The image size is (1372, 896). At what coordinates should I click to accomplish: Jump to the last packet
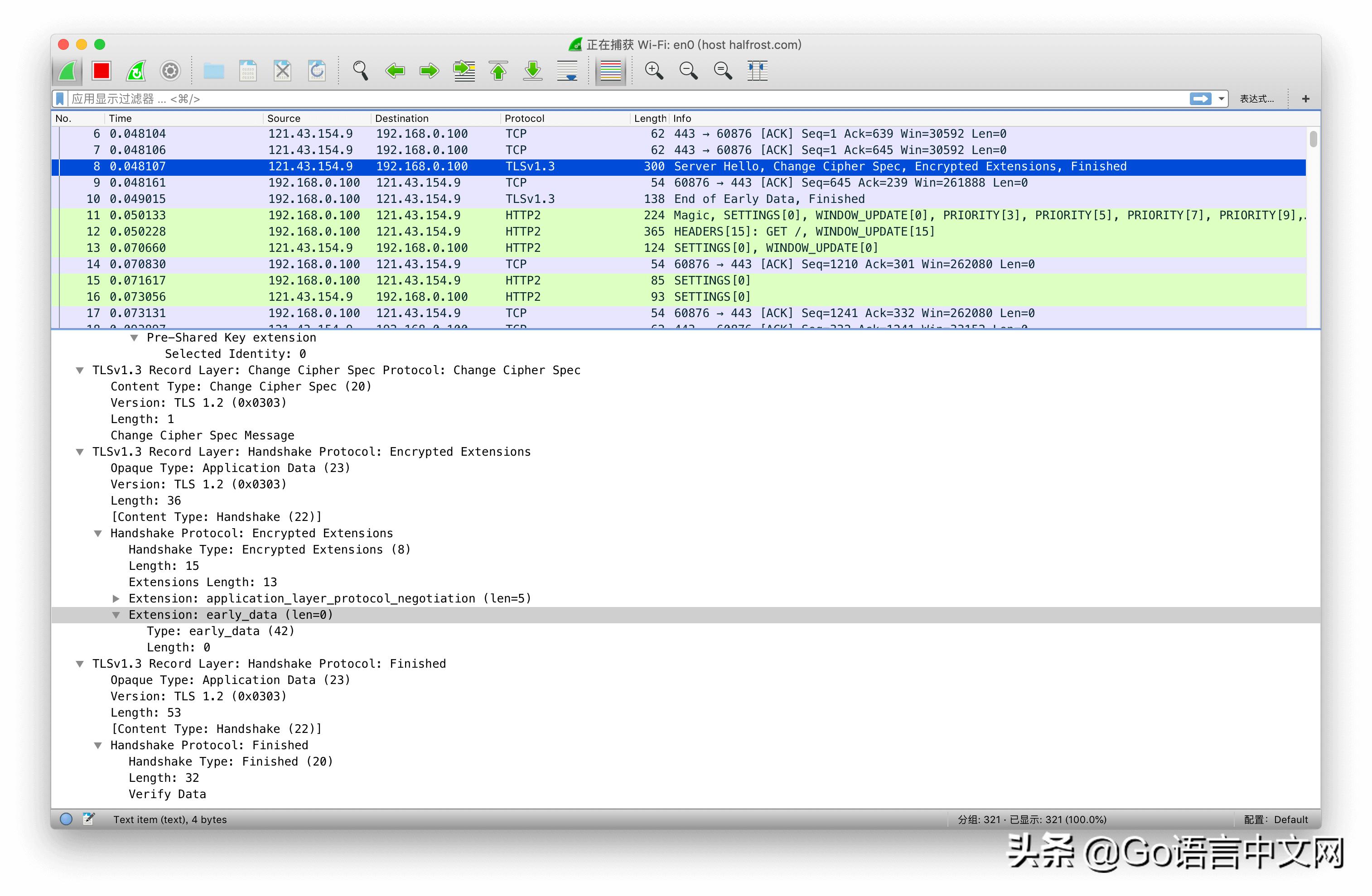click(x=533, y=71)
